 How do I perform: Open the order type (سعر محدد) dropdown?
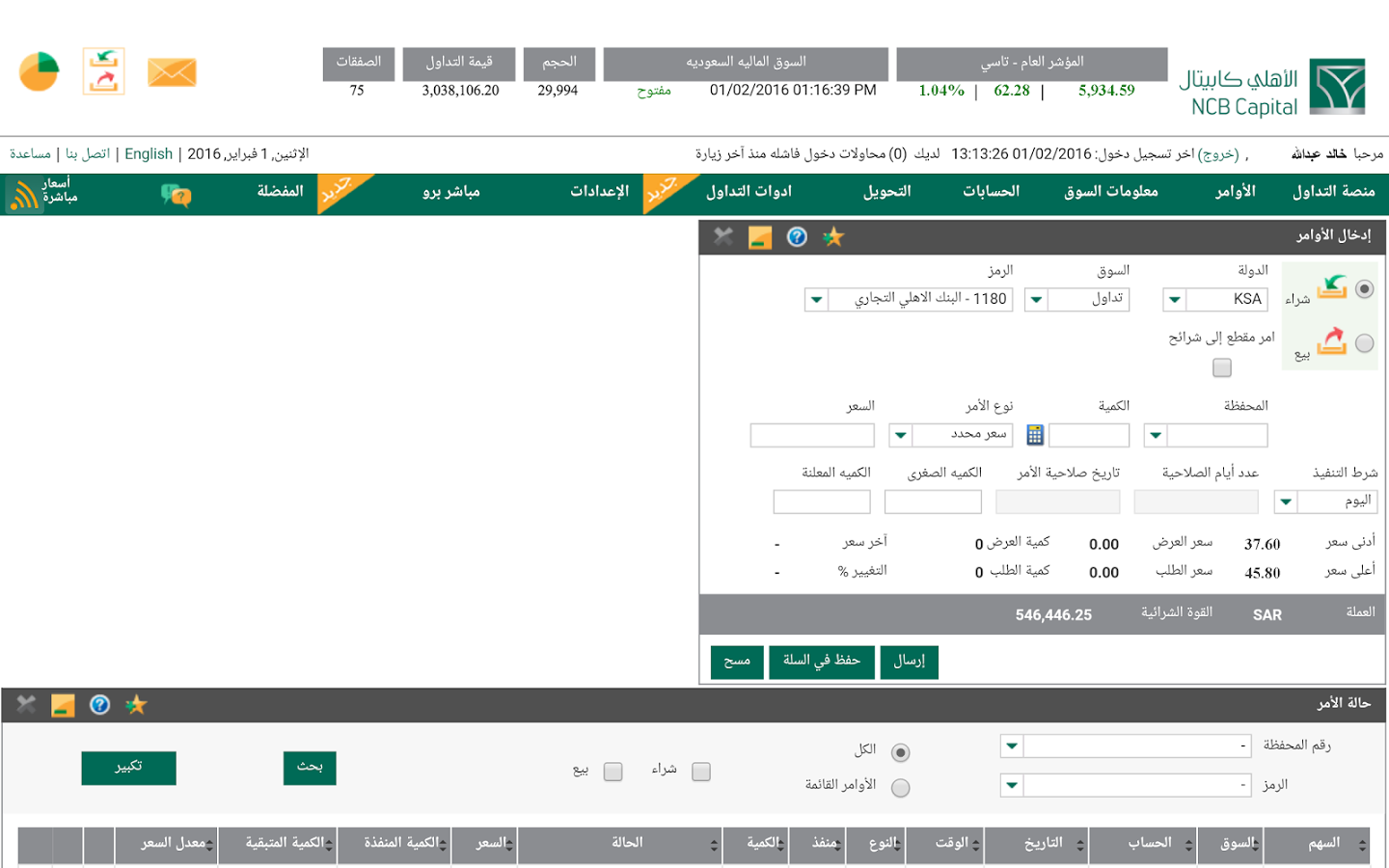(x=900, y=435)
